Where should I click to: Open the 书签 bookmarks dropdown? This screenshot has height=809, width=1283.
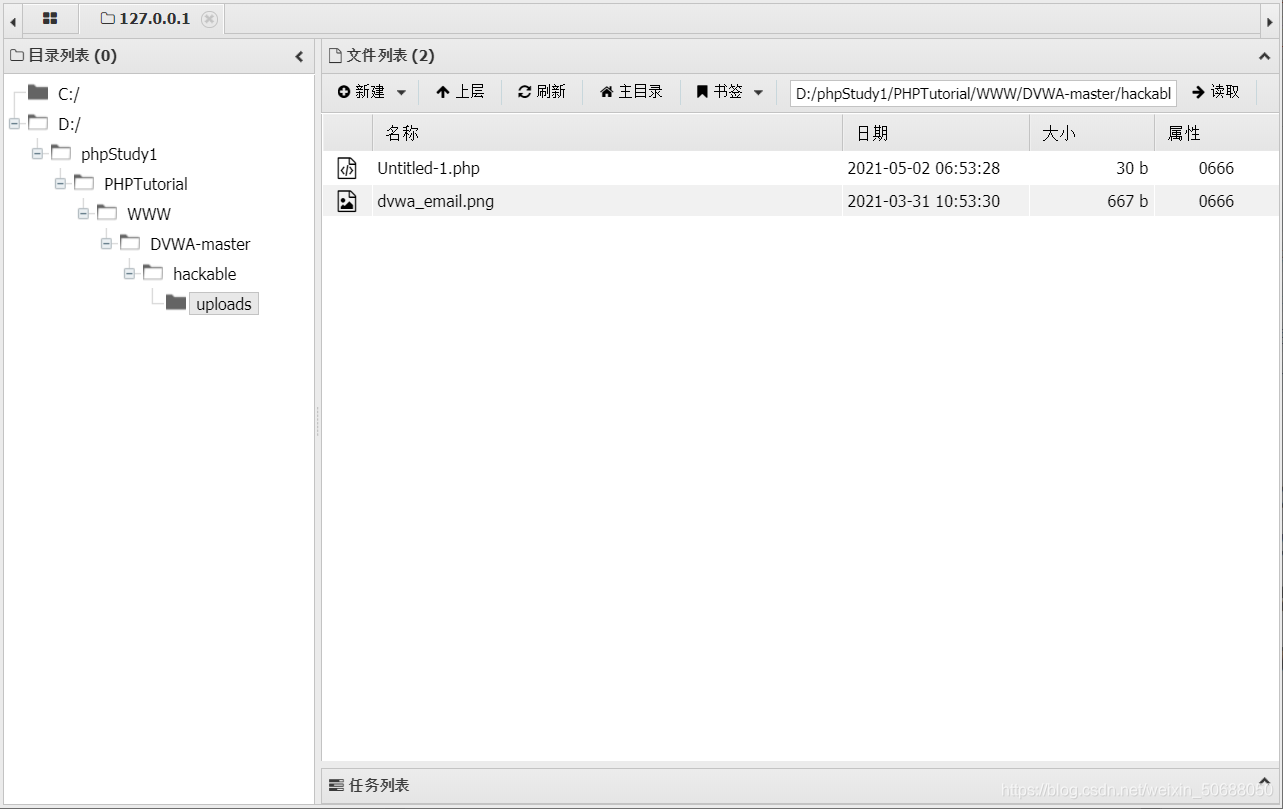[x=730, y=92]
